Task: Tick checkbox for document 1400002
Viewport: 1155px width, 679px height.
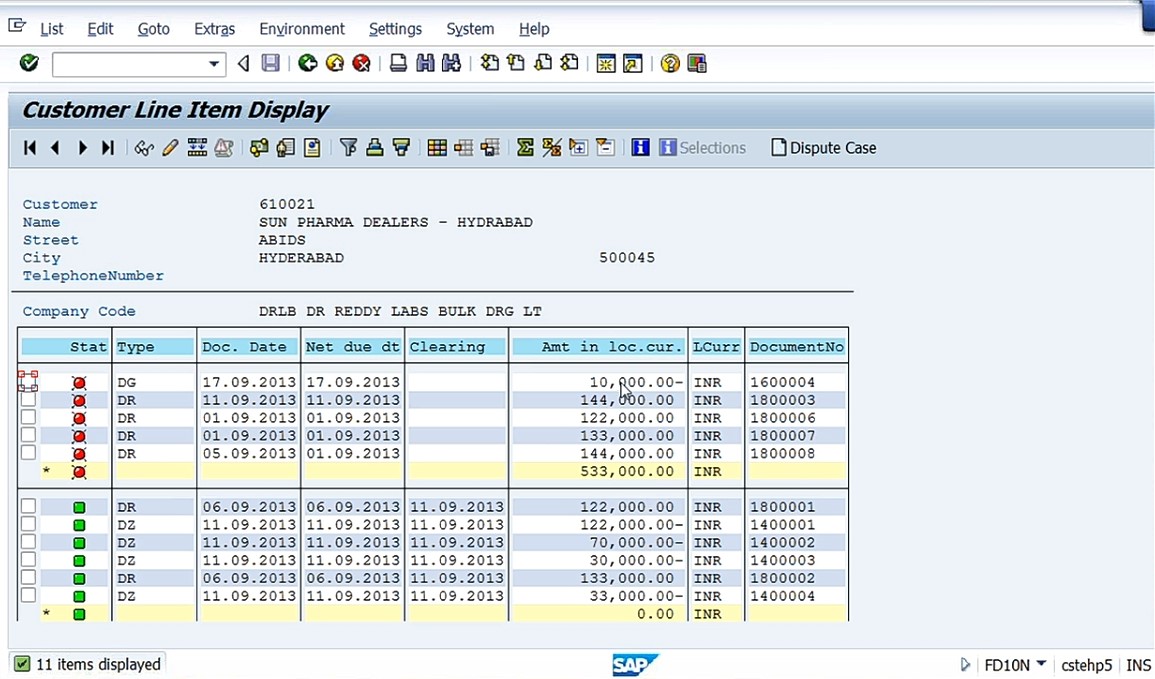Action: 28,541
